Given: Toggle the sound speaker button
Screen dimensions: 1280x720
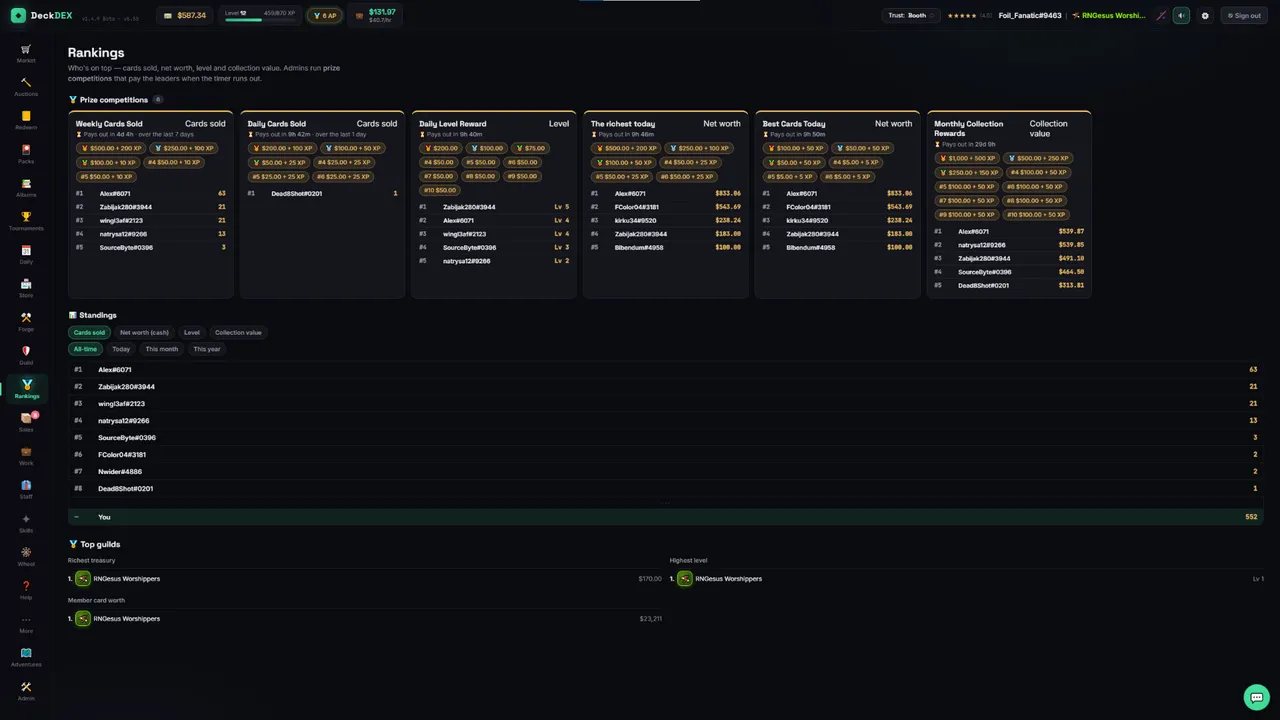Looking at the screenshot, I should pos(1181,16).
